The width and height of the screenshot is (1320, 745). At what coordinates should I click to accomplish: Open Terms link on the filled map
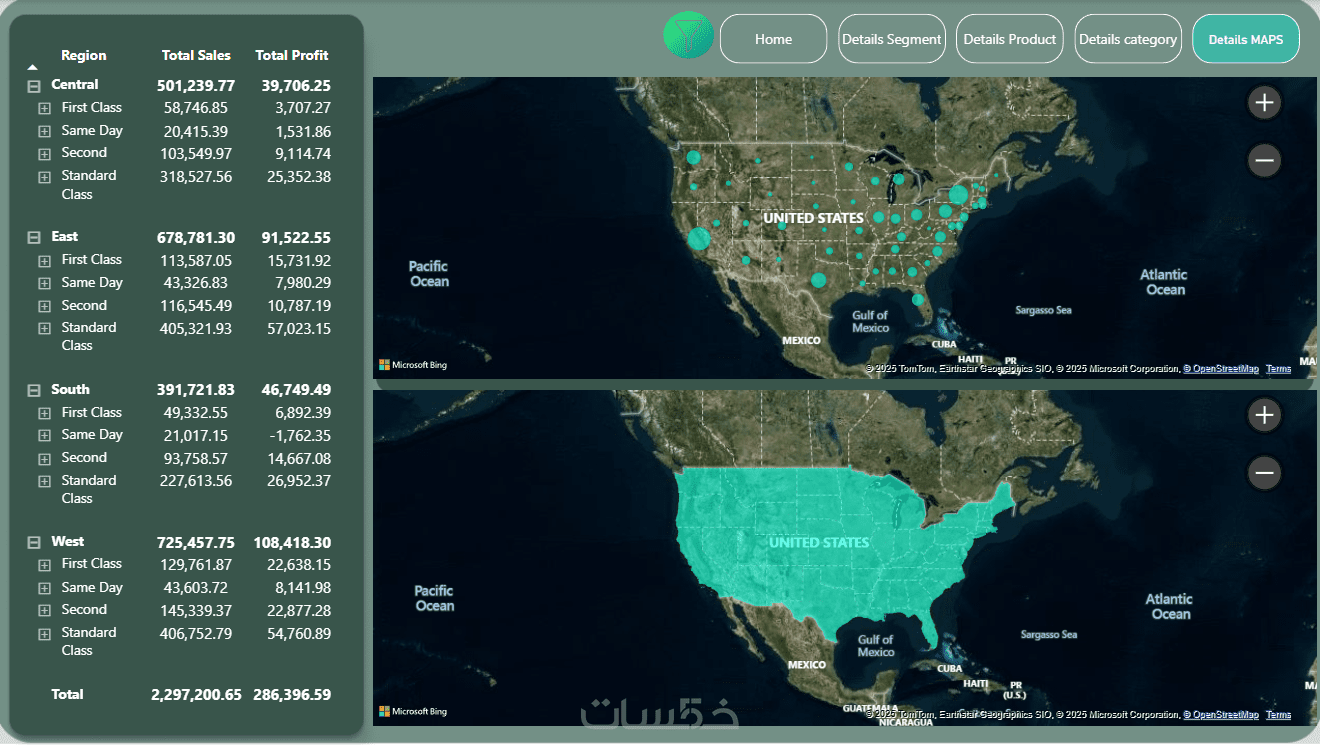[1278, 715]
